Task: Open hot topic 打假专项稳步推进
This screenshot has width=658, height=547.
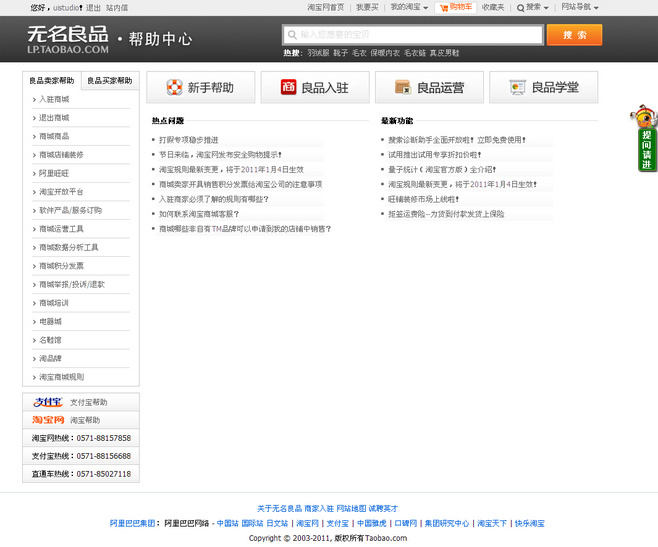Action: pos(188,140)
